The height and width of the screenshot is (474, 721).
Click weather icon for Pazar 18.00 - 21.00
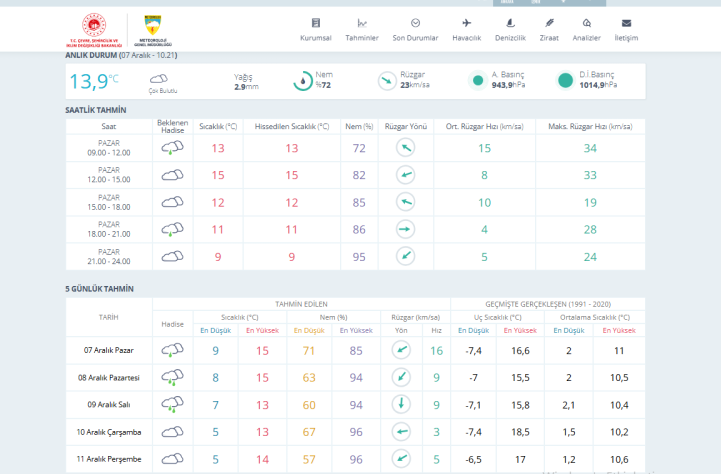(x=172, y=229)
